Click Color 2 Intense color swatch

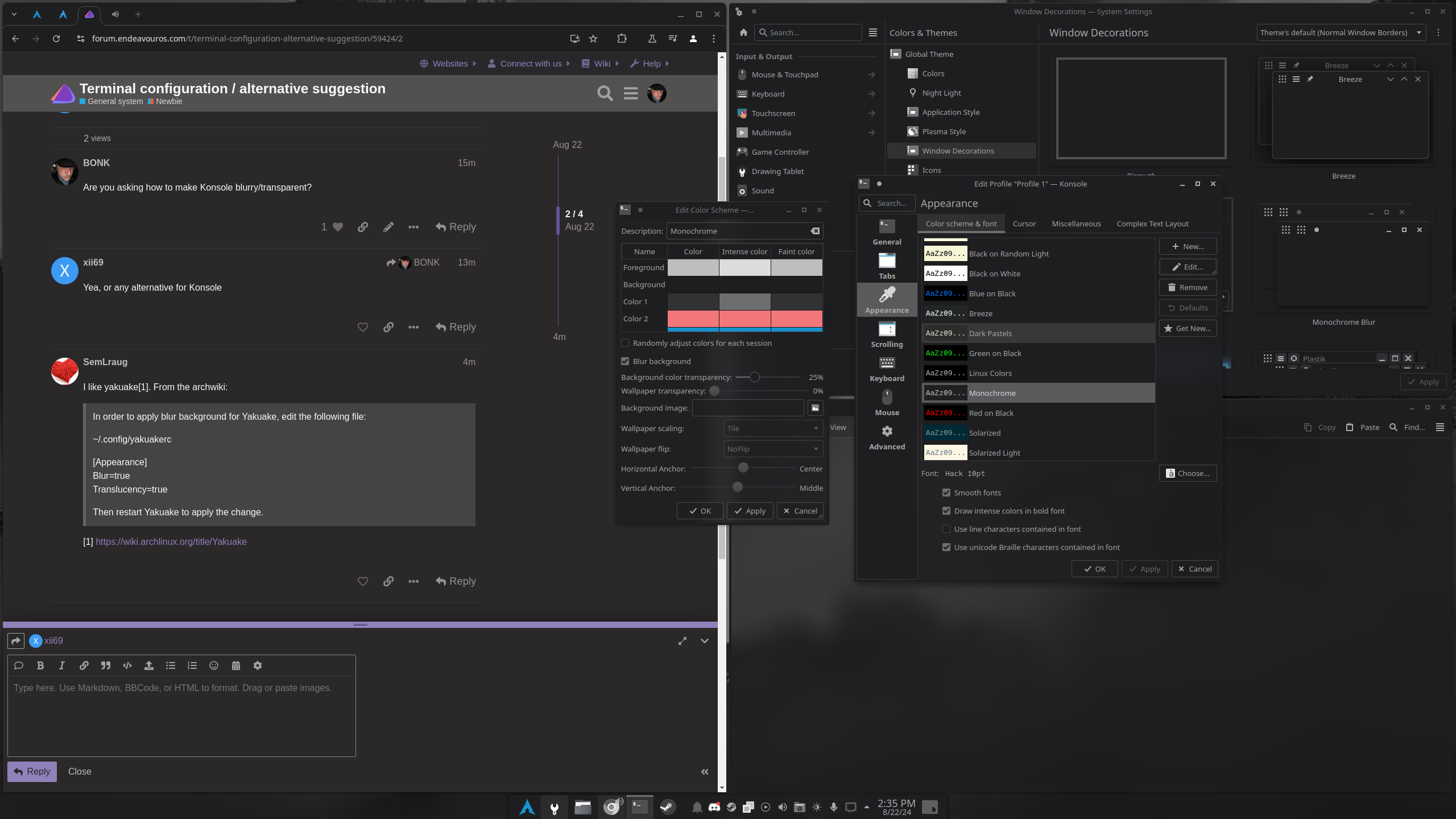tap(744, 318)
